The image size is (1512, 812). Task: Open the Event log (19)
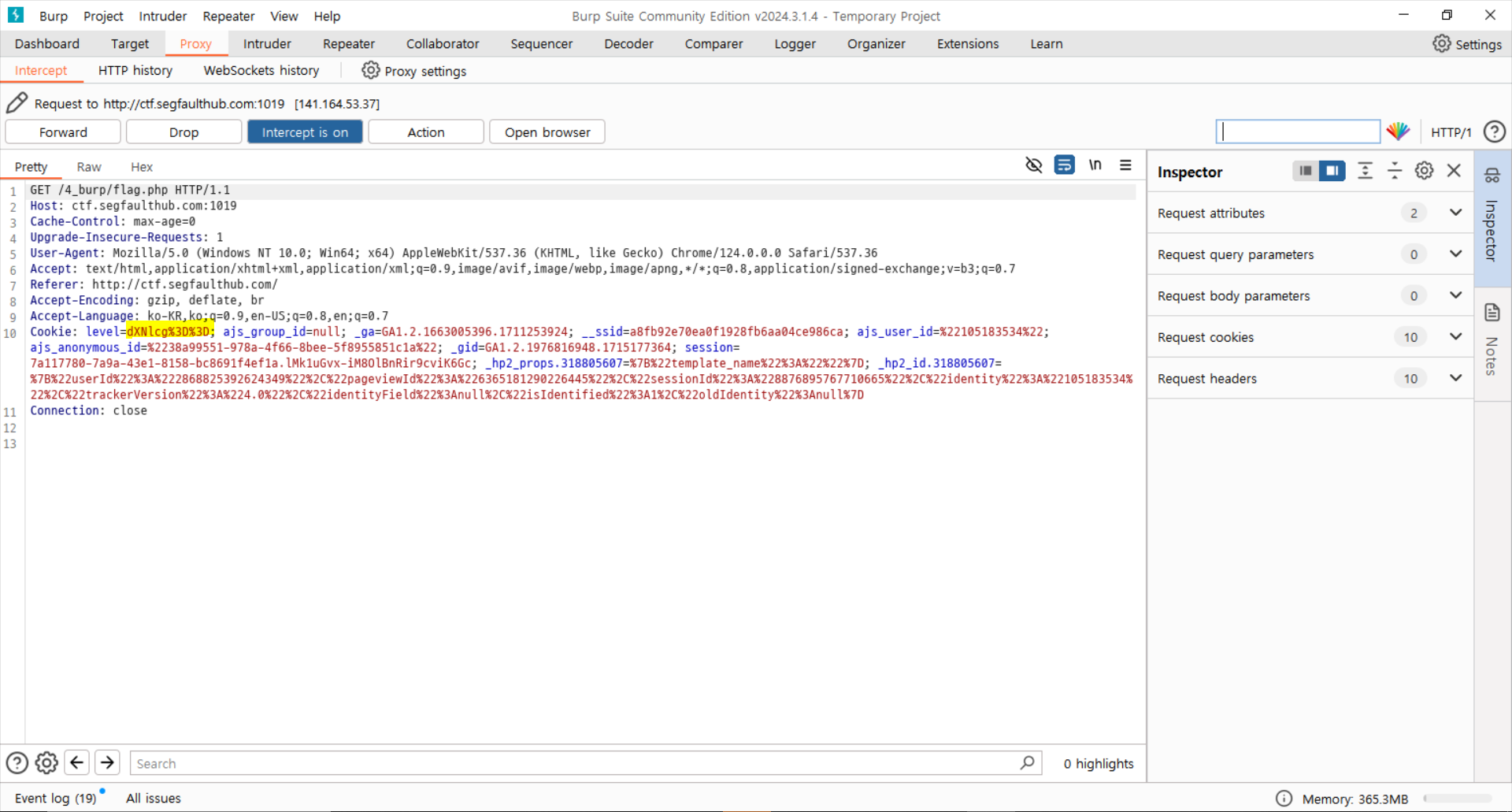click(x=55, y=798)
